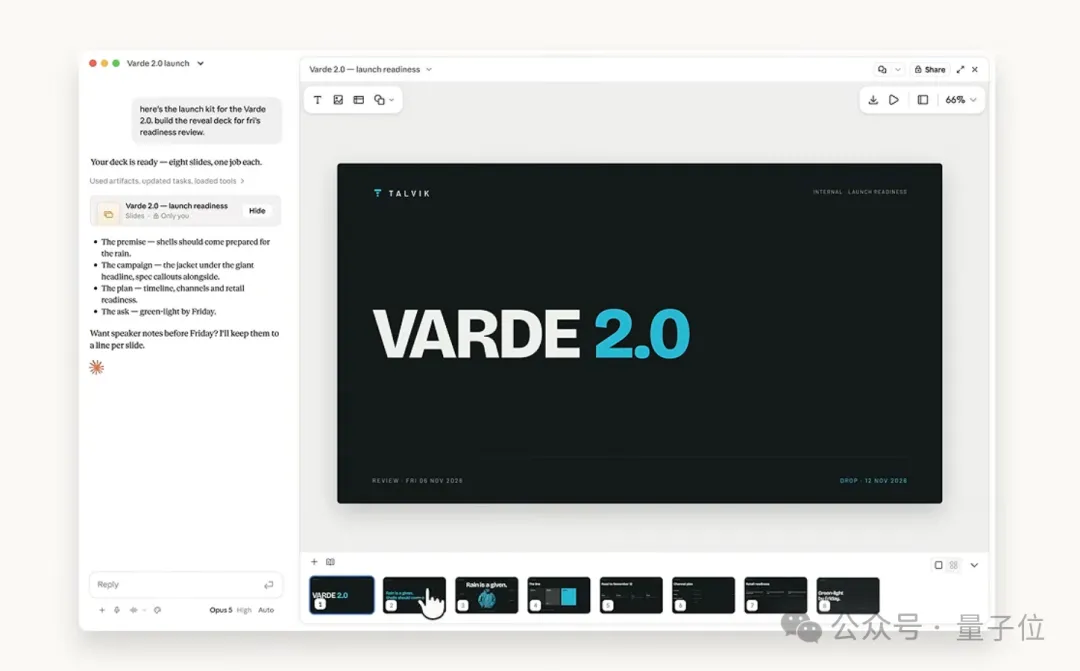Add a new slide with the plus icon

(314, 562)
